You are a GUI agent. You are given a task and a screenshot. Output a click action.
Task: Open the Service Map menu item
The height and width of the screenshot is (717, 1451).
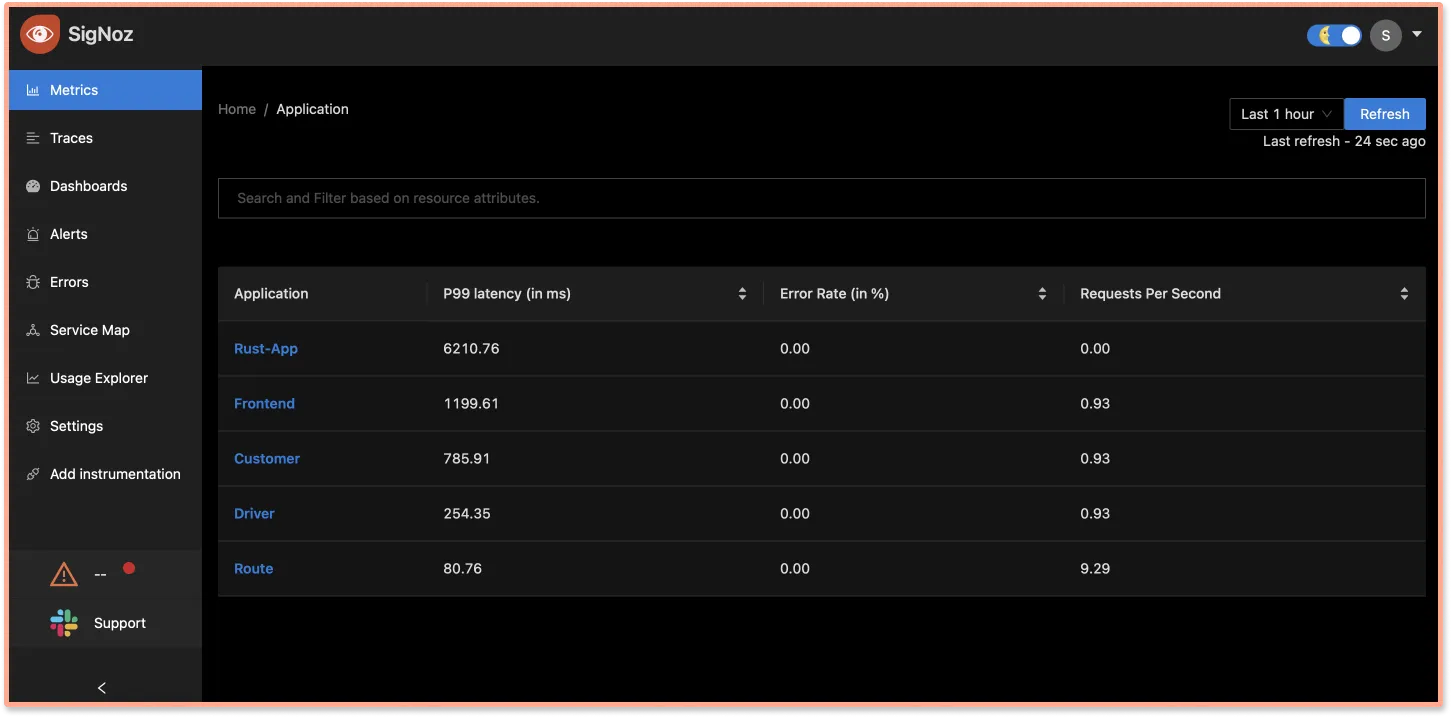pyautogui.click(x=105, y=330)
